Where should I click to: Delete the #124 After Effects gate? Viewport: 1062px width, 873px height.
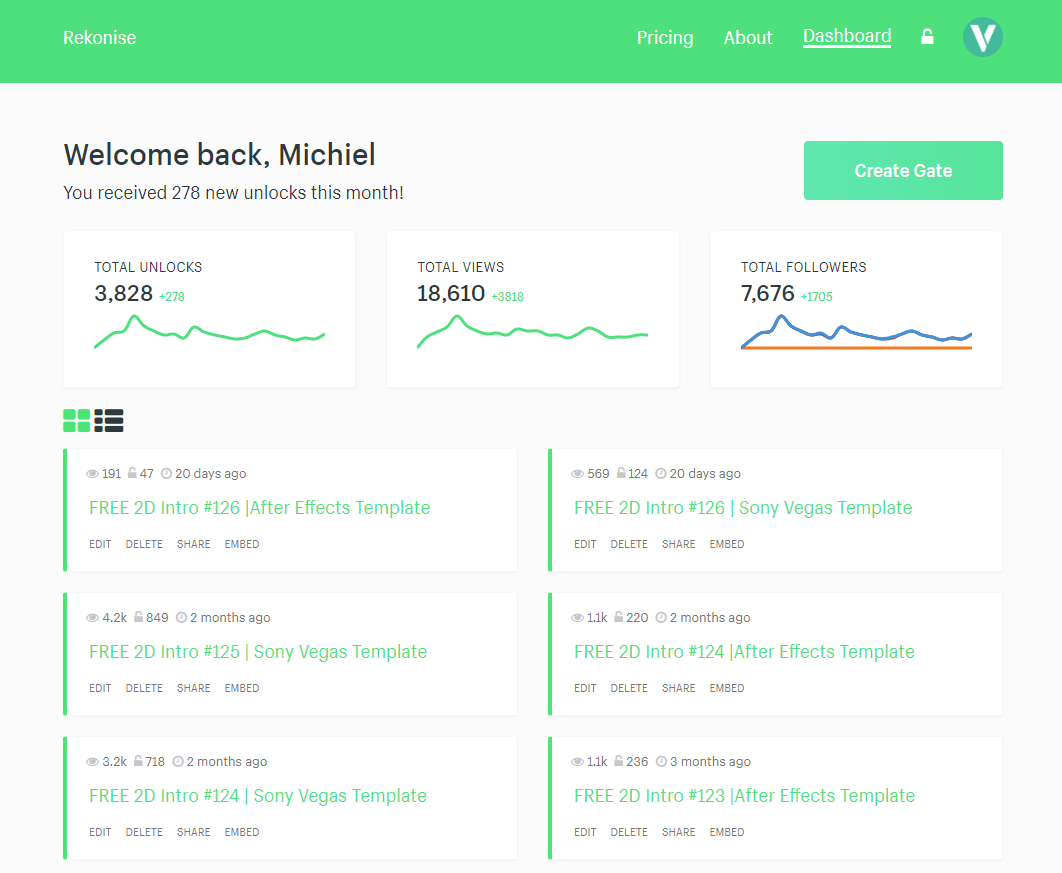click(x=629, y=688)
